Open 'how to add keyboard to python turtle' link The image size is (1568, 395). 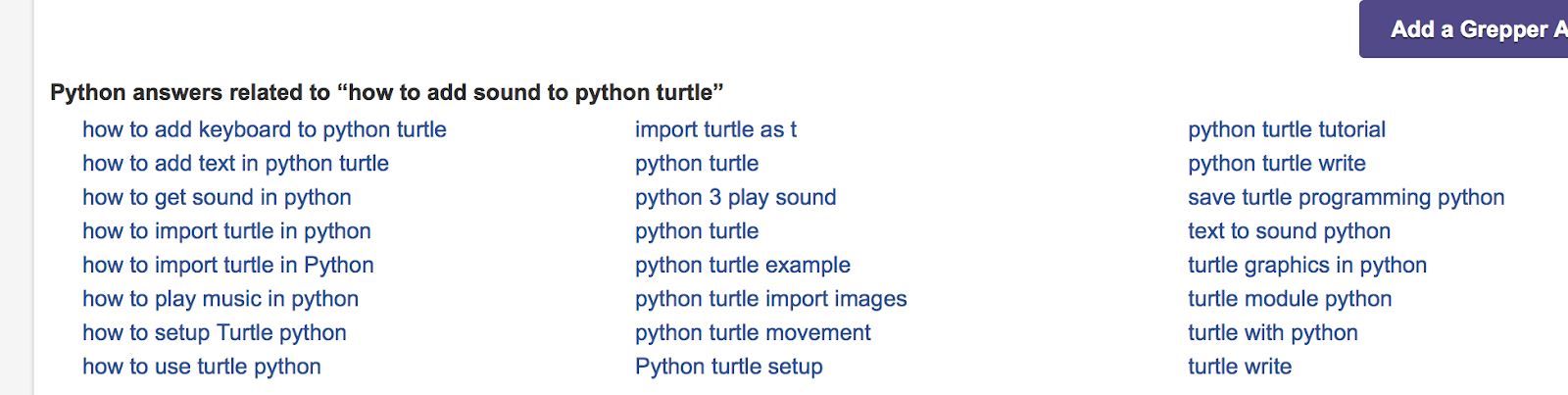pos(265,129)
